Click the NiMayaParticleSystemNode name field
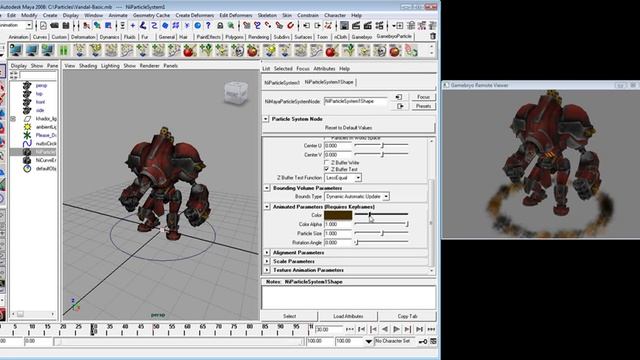Screen dimensions: 640x360 356,101
